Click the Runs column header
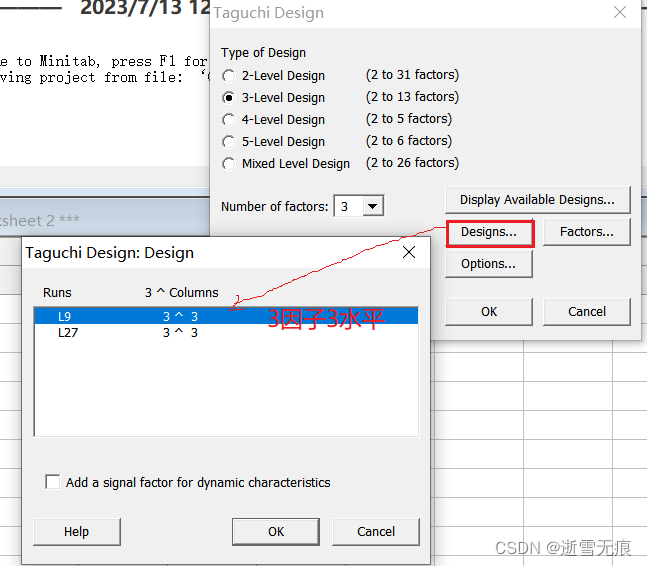The height and width of the screenshot is (566, 647). click(57, 293)
